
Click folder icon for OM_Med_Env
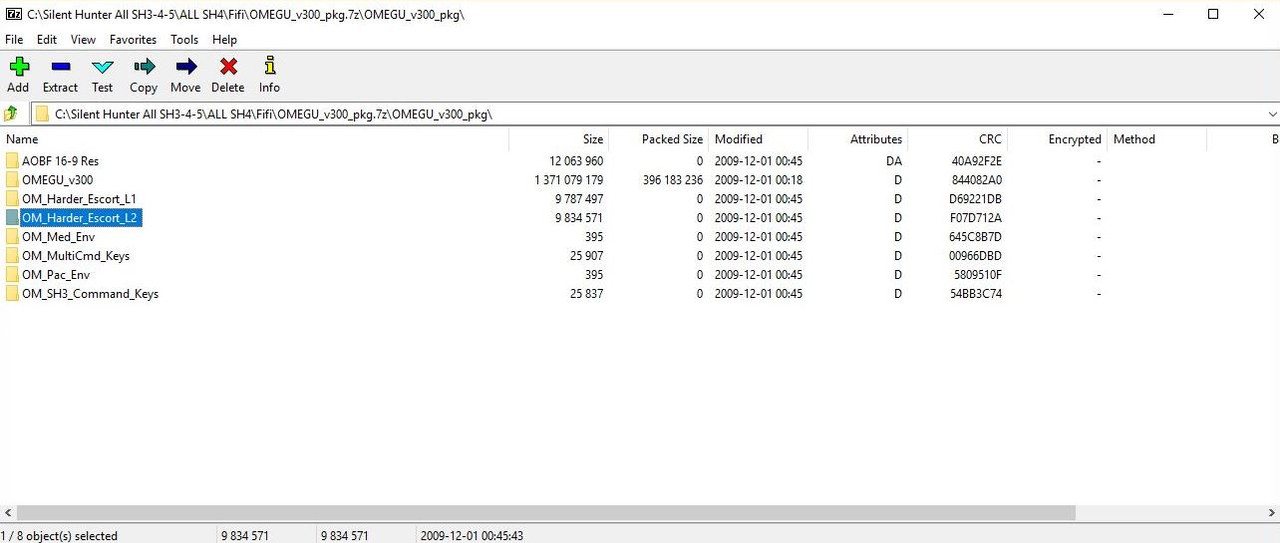pyautogui.click(x=12, y=237)
